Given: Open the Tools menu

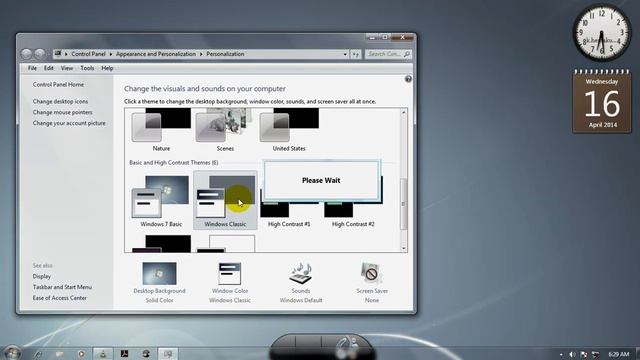Looking at the screenshot, I should pos(87,68).
